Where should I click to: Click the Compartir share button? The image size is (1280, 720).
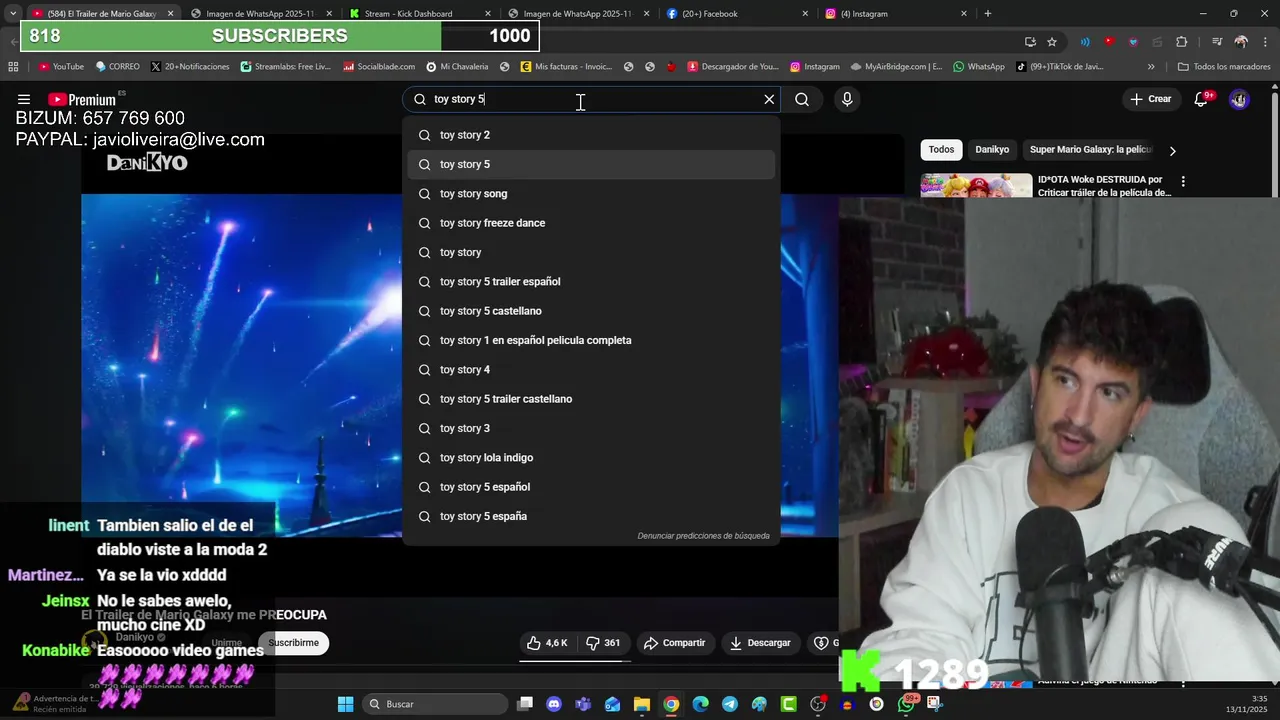(675, 643)
